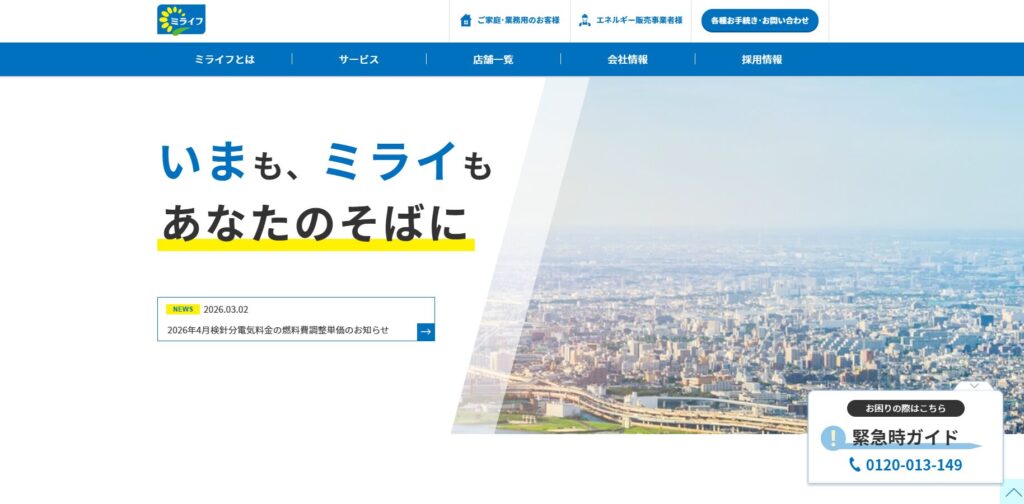Go to 店舗一覧 store list
This screenshot has width=1024, height=504.
(x=493, y=59)
